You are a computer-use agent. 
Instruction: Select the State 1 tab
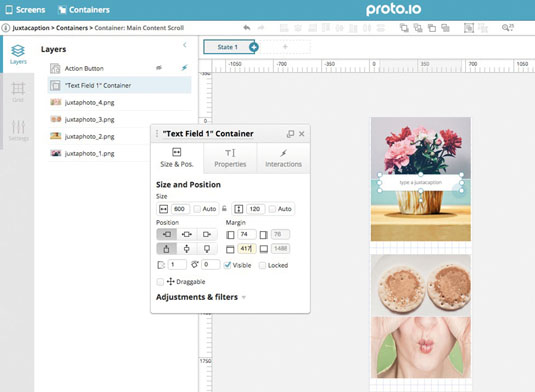[227, 47]
